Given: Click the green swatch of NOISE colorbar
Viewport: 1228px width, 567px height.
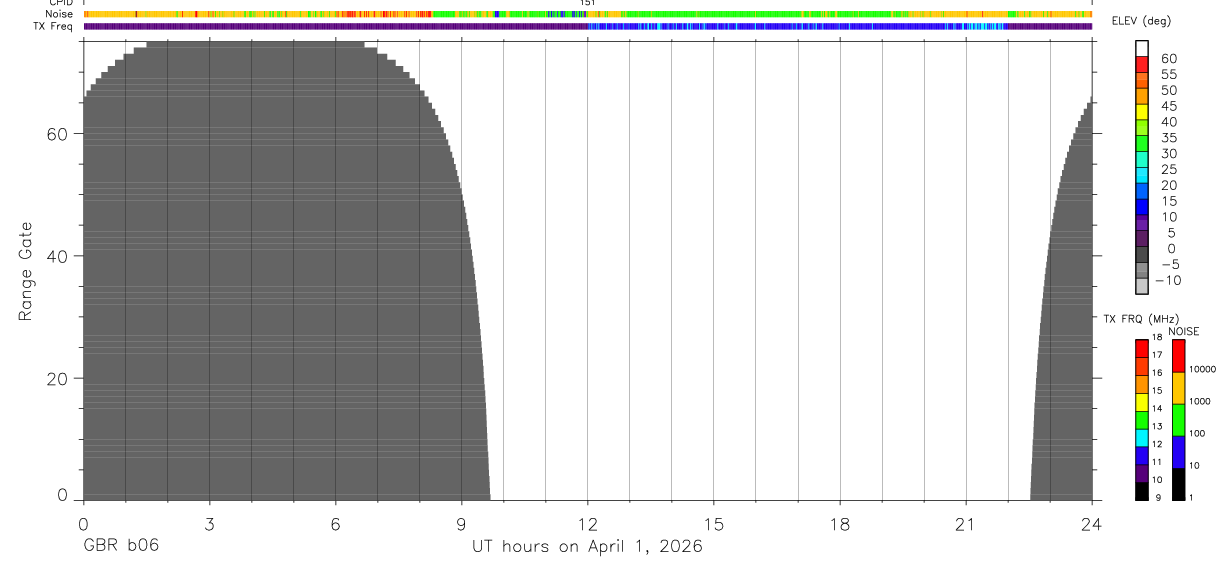Looking at the screenshot, I should [x=1178, y=420].
